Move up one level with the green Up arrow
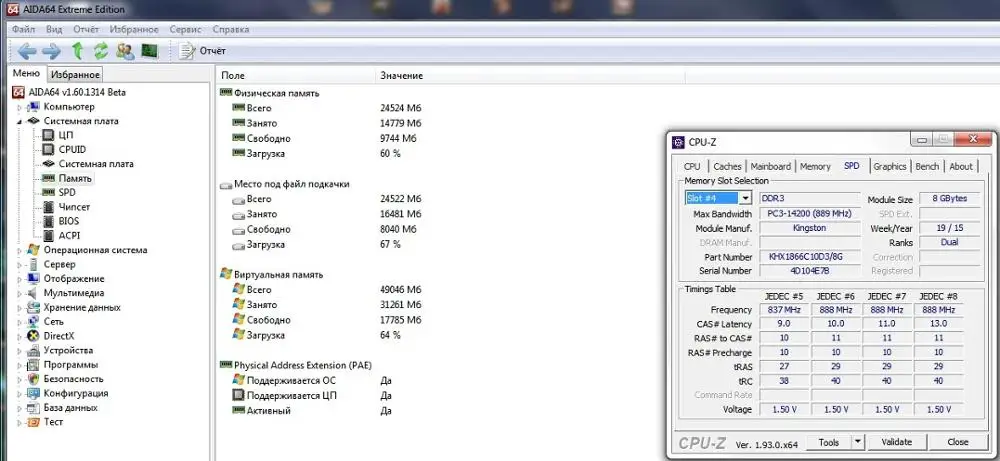The width and height of the screenshot is (1000, 461). tap(77, 51)
